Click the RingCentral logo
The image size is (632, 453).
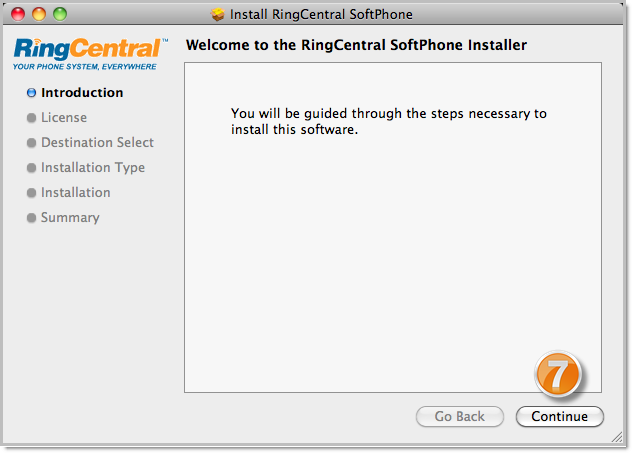(91, 54)
